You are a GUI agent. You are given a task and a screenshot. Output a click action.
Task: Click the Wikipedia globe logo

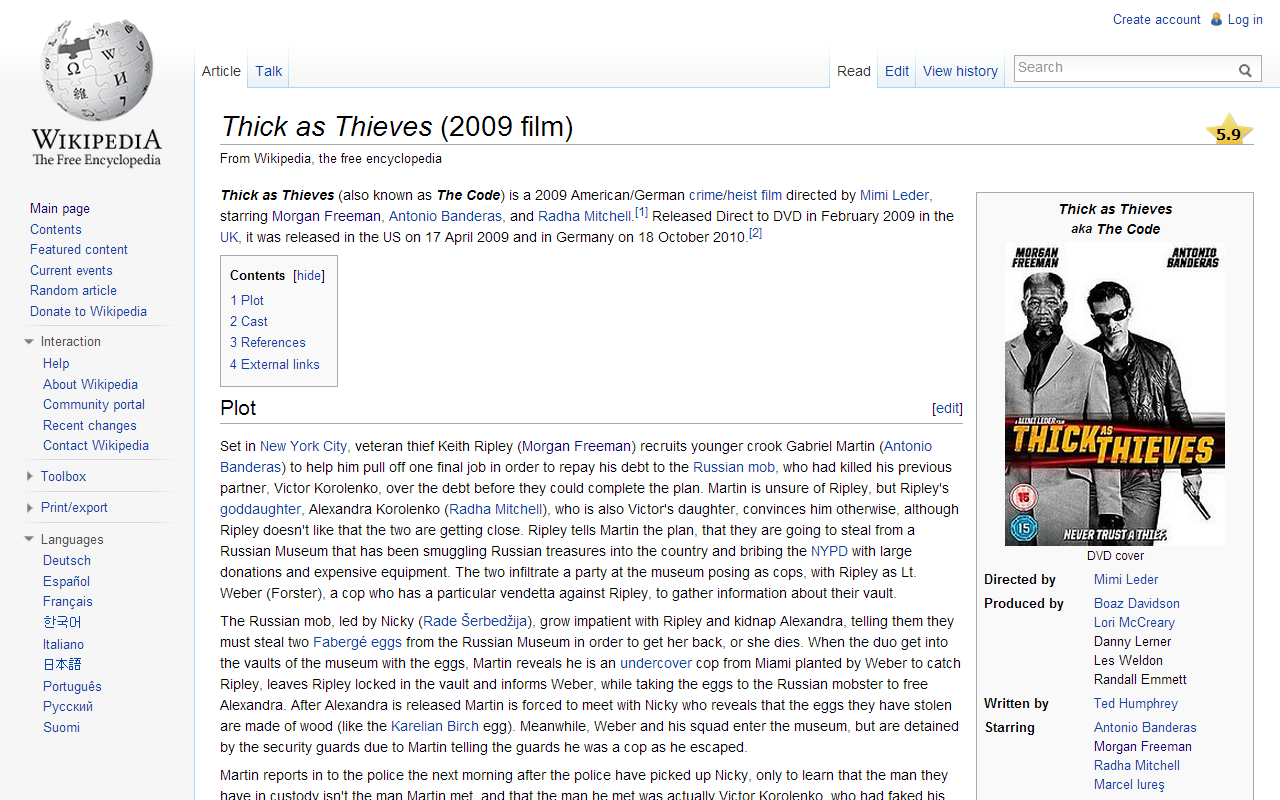97,93
